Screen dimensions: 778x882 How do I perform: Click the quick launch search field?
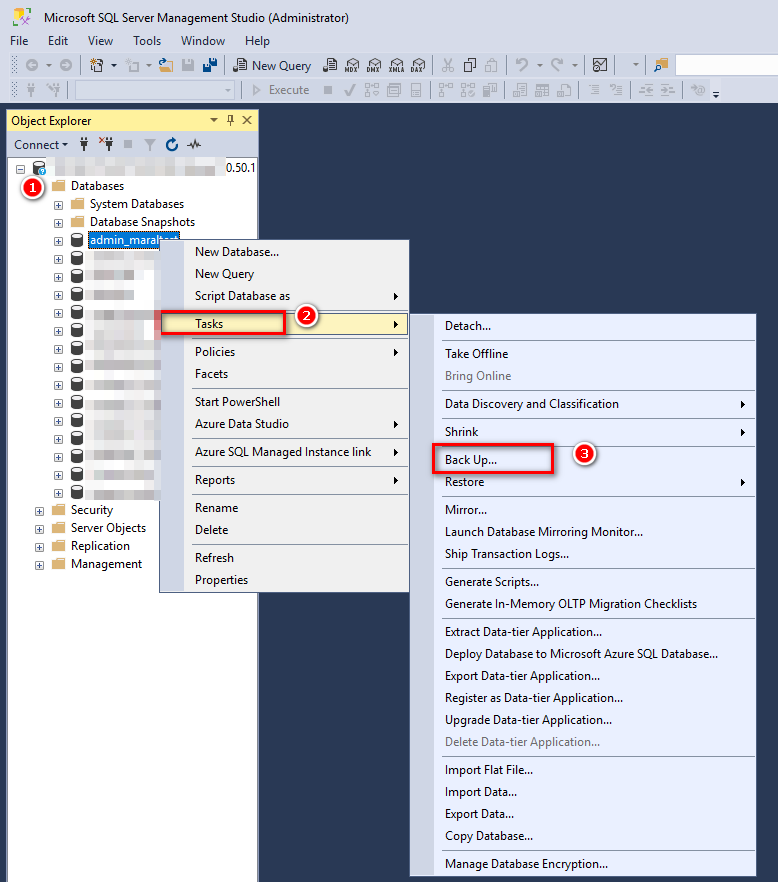click(x=726, y=66)
